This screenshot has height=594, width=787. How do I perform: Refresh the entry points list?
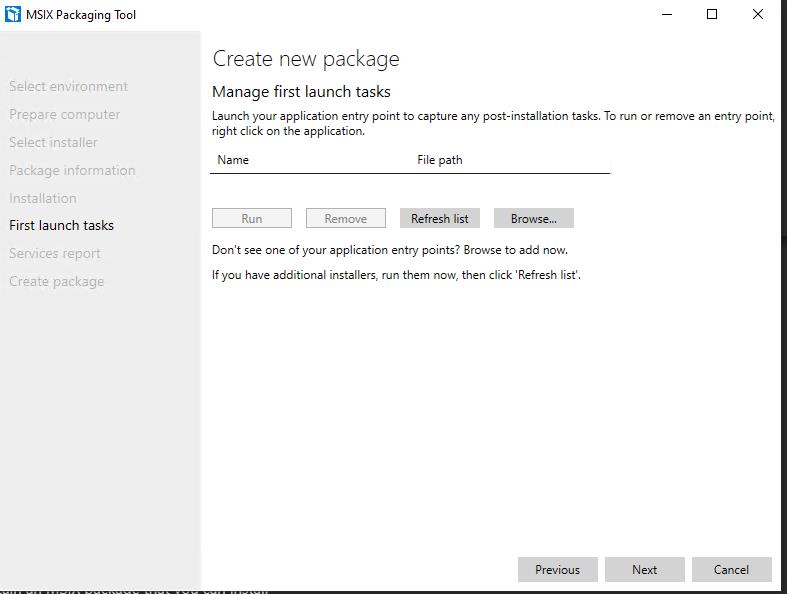pyautogui.click(x=440, y=218)
